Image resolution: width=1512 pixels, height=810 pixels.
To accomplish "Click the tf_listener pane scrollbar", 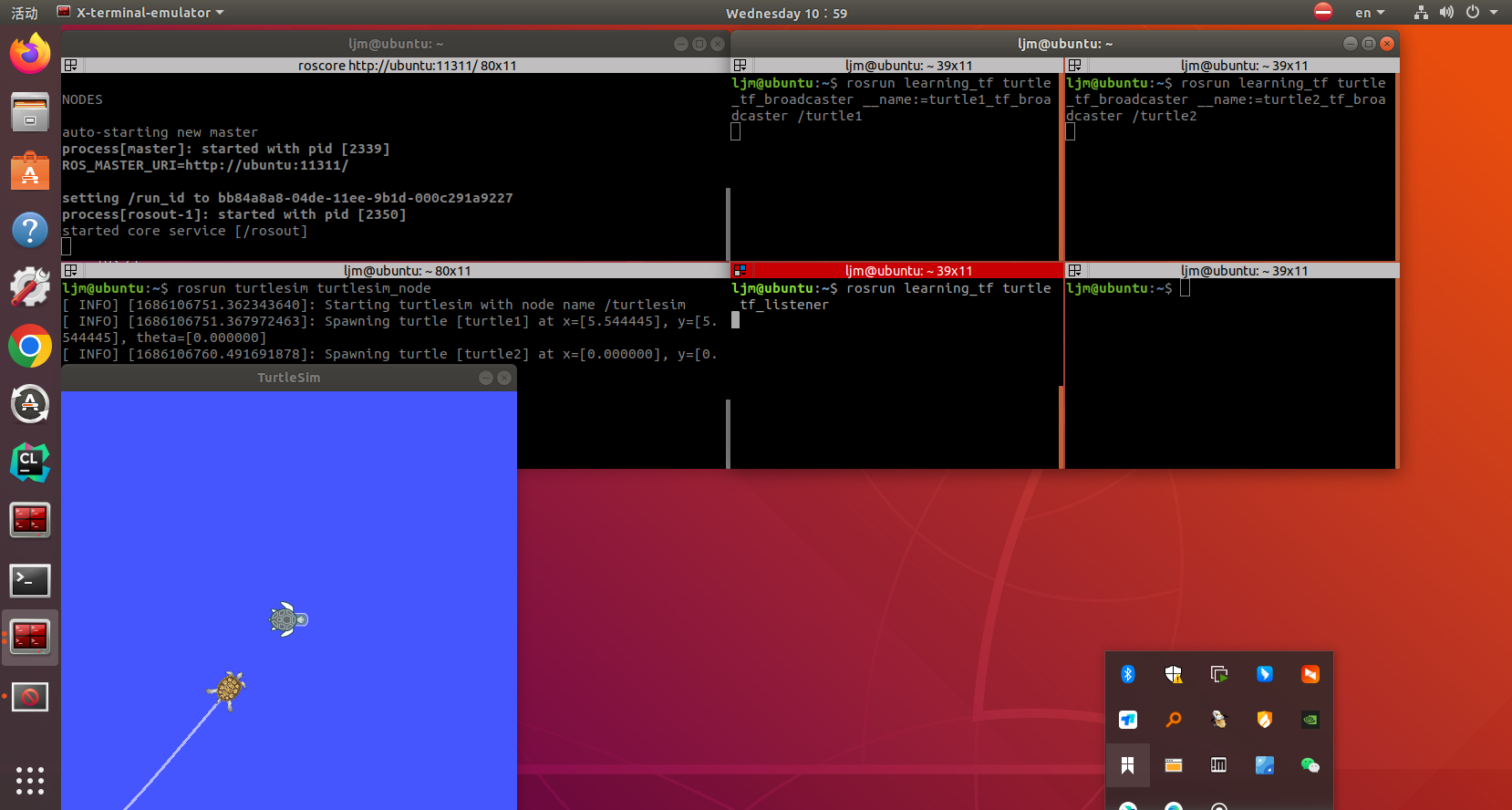I will 1062,427.
